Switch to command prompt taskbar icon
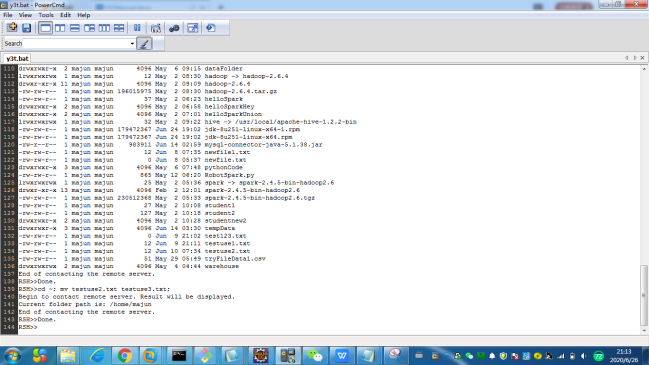 pyautogui.click(x=179, y=355)
